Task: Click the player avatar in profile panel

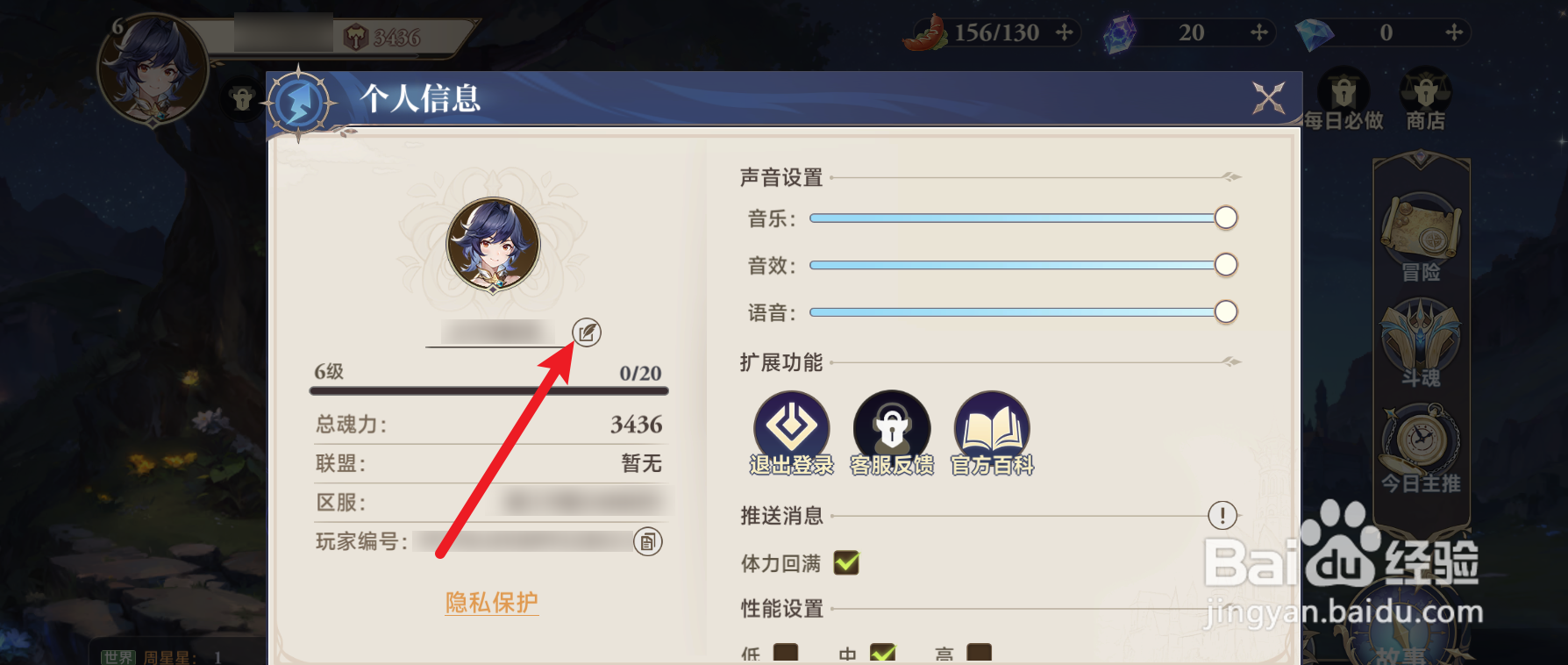Action: (x=493, y=245)
